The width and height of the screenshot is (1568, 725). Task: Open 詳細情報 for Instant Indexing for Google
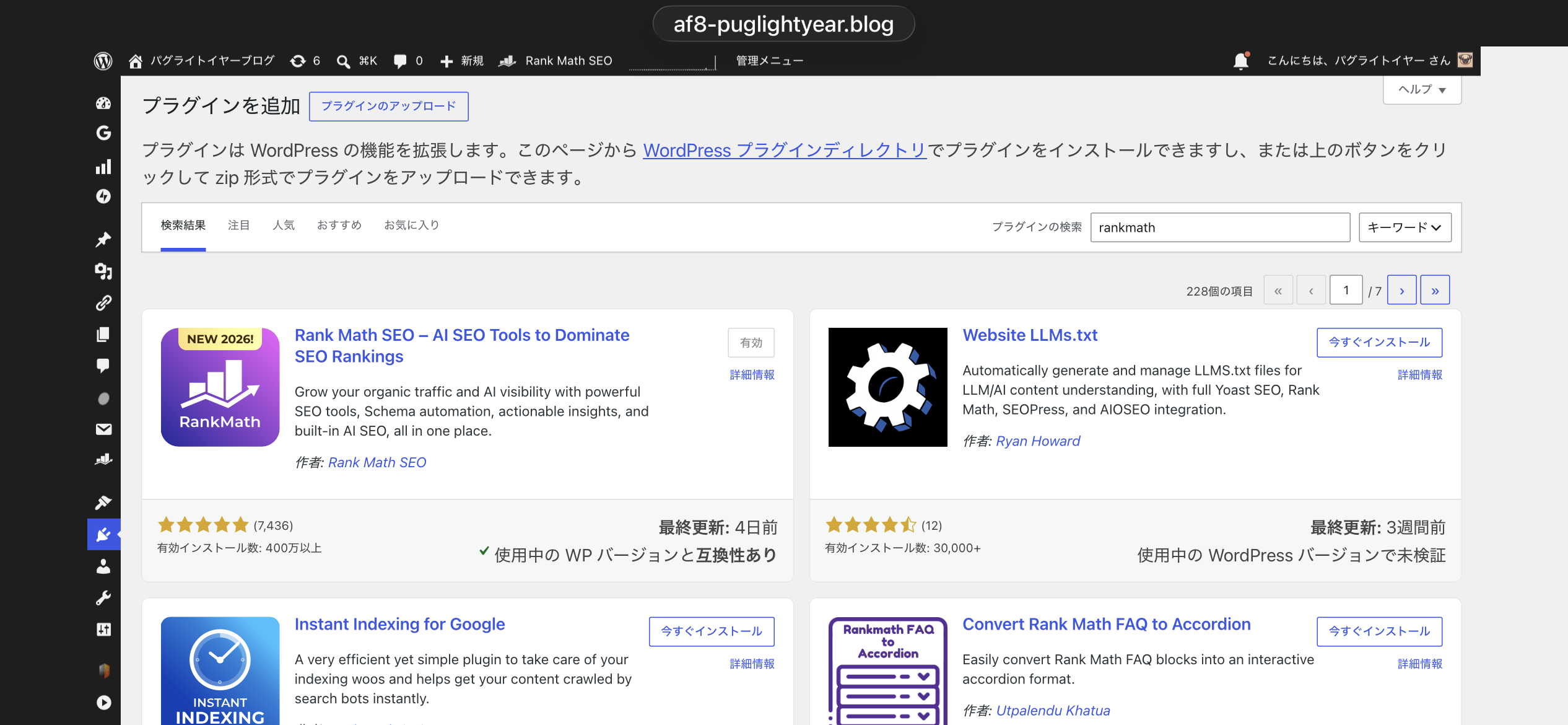(x=752, y=664)
